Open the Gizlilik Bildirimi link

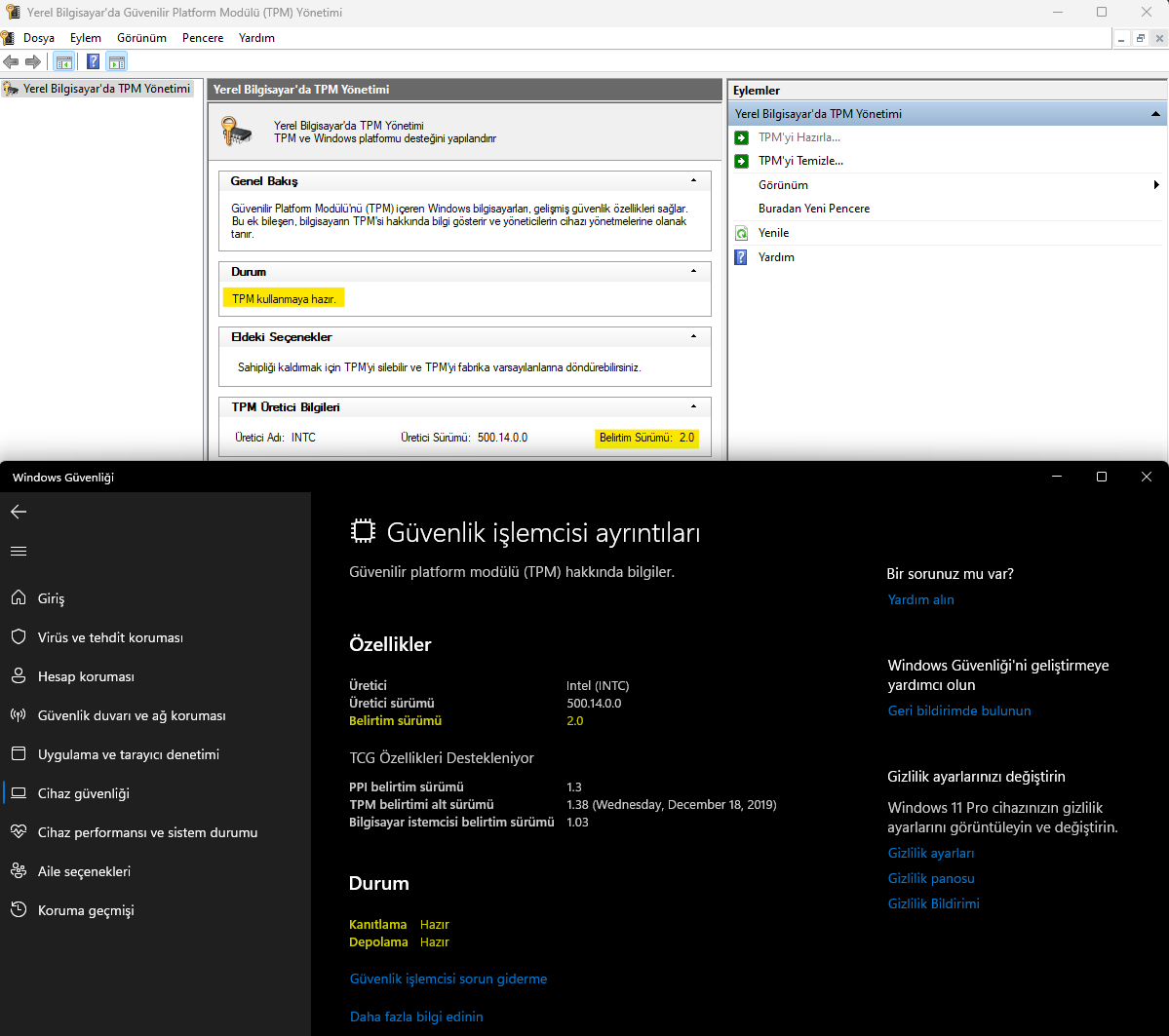pos(933,903)
